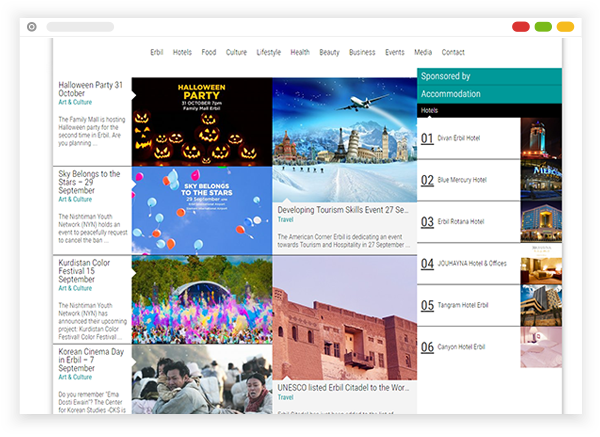
Task: Open 04 JOUHAYNA Hotel & Offices listing
Action: pos(469,263)
